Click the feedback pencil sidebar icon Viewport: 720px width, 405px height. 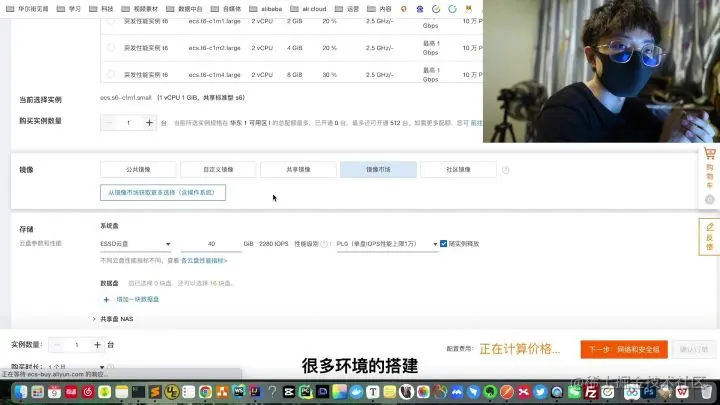pos(710,227)
